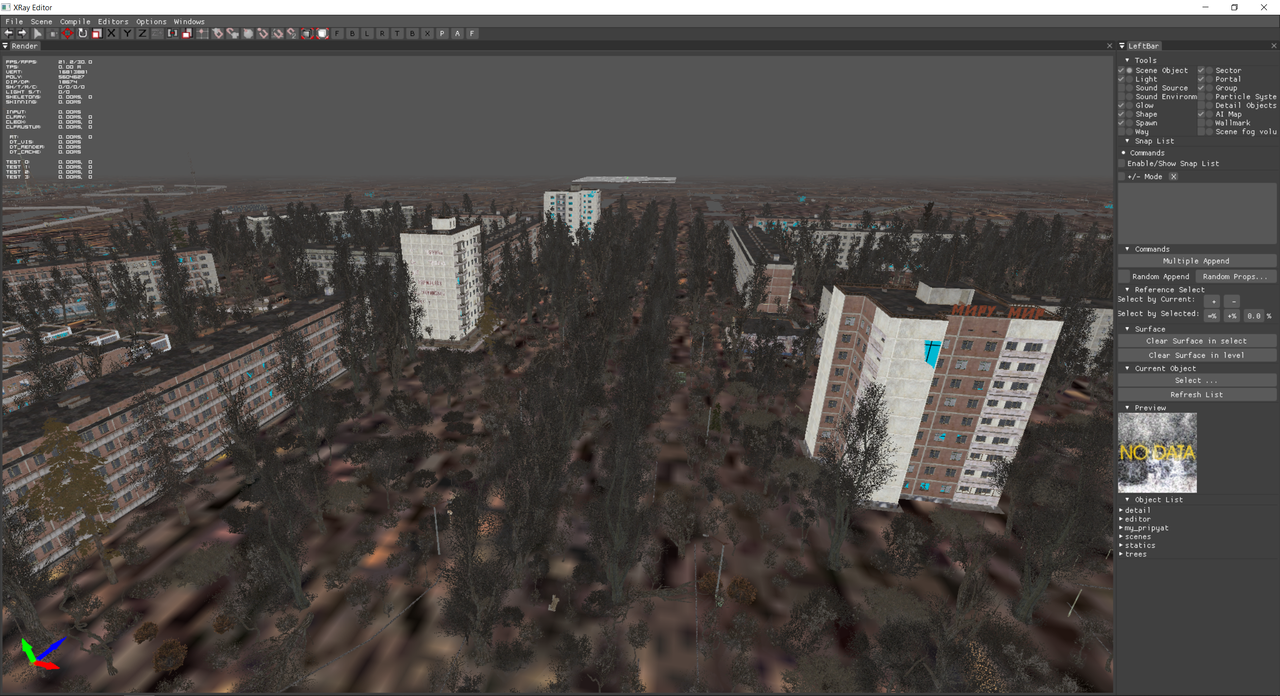The width and height of the screenshot is (1280, 696).
Task: Switch to Right view with R button
Action: point(382,33)
